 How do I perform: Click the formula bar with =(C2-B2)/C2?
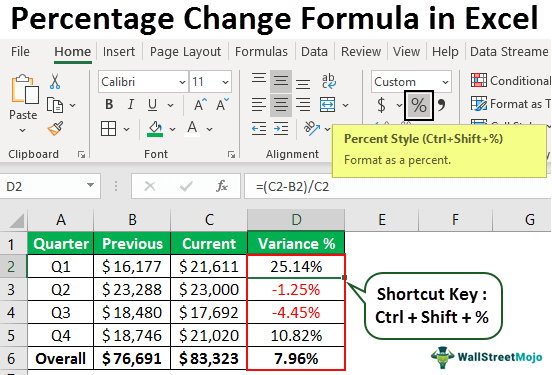tap(397, 186)
